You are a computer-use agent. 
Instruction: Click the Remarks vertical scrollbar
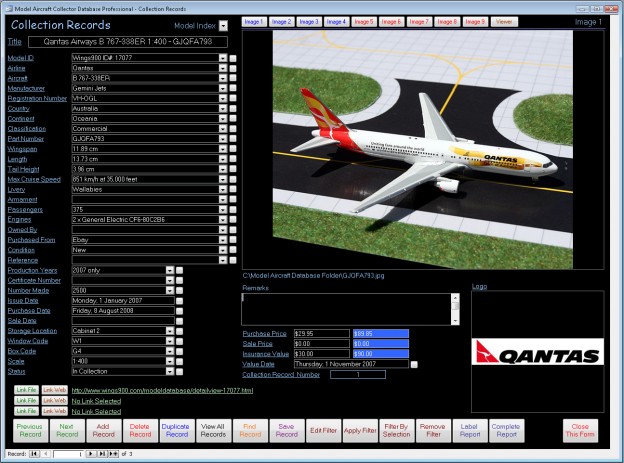click(x=455, y=309)
